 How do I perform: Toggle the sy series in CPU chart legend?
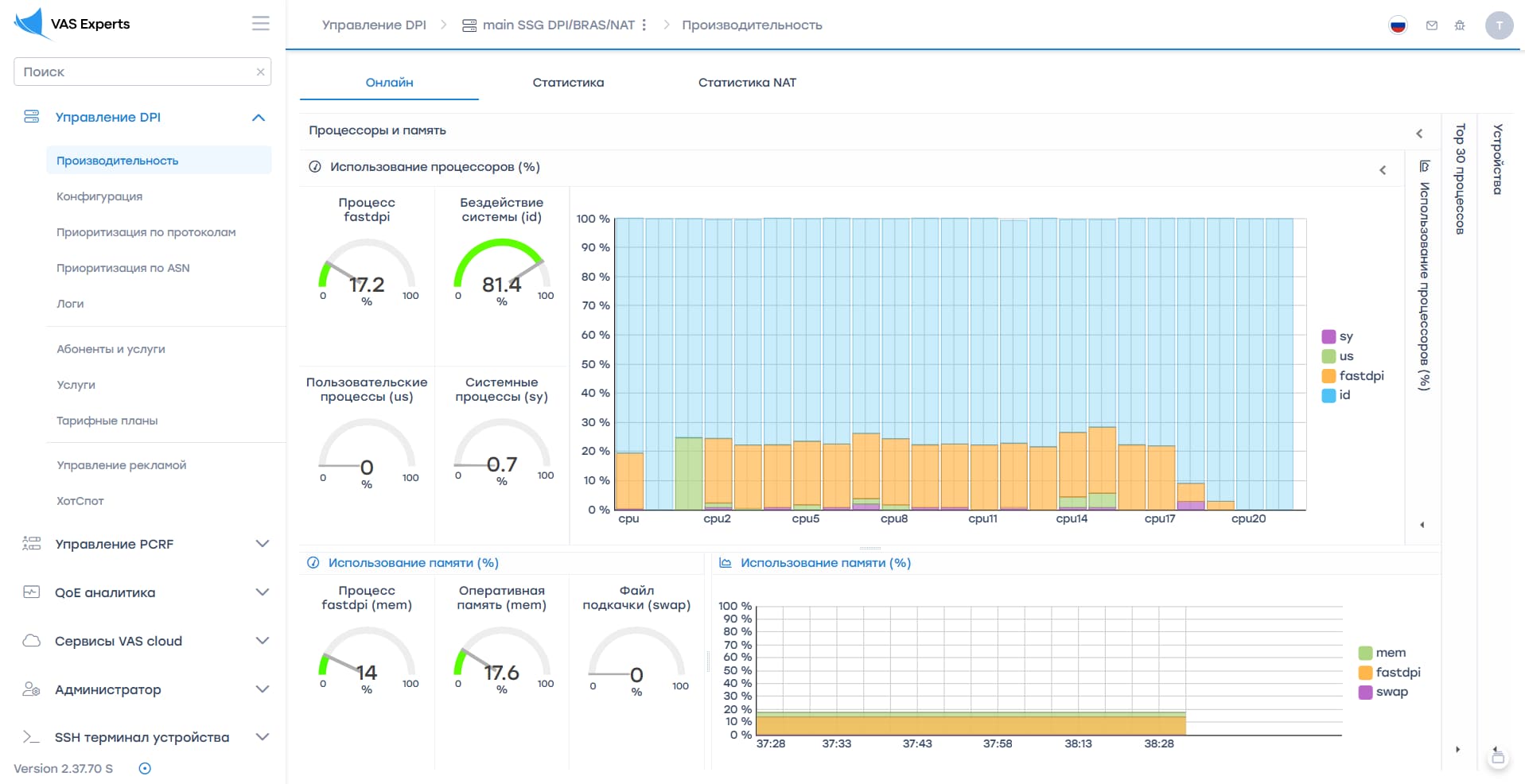1337,336
